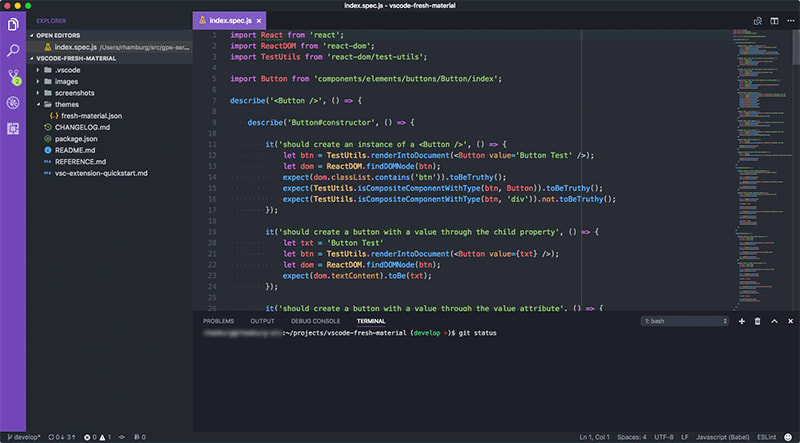The image size is (800, 443).
Task: Open the Search view icon
Action: click(13, 51)
